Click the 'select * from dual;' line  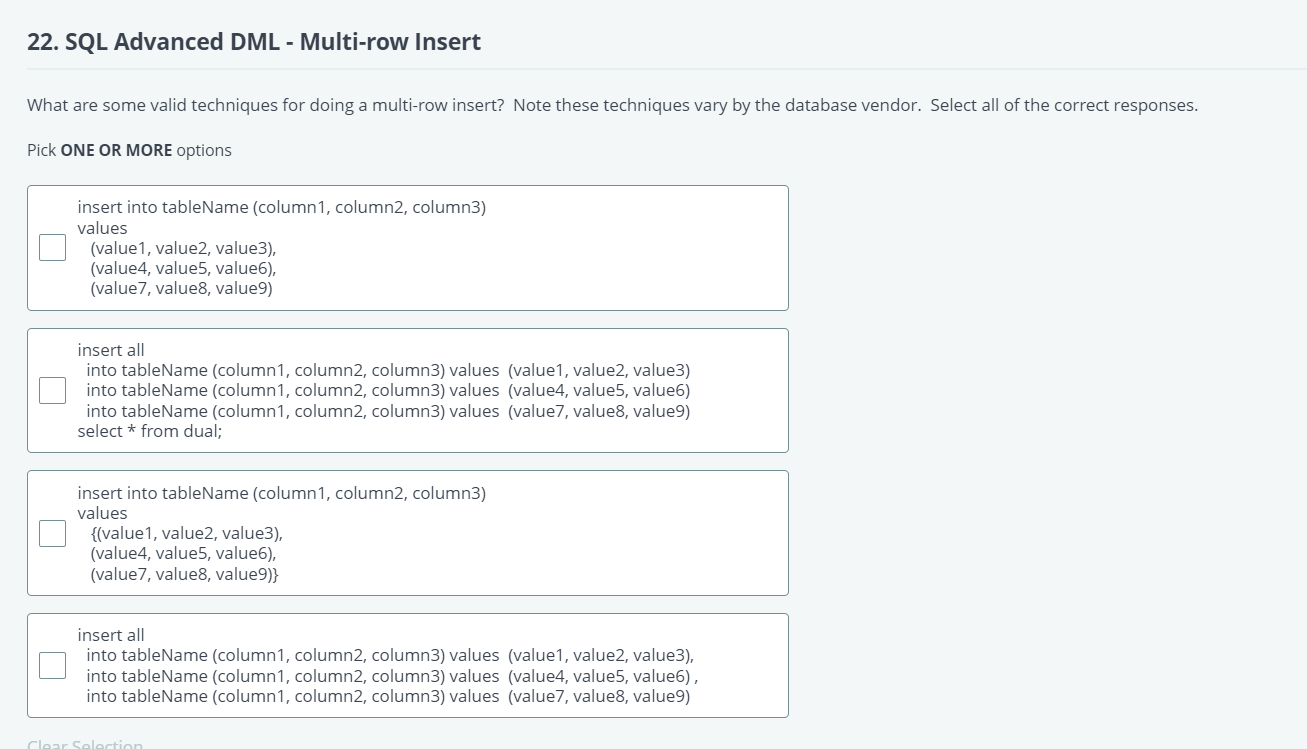coord(150,431)
